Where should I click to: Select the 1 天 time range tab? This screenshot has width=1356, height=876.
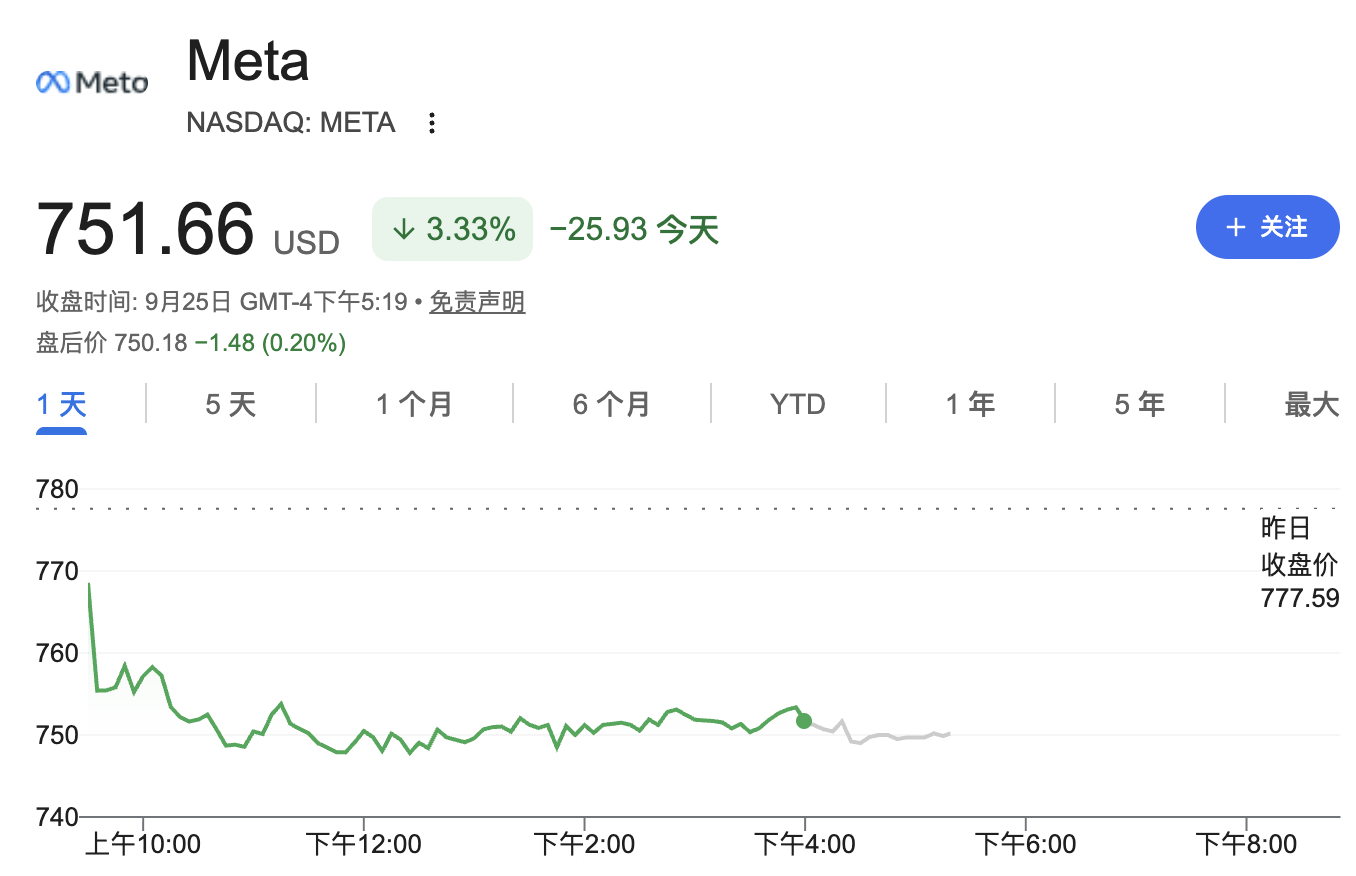click(x=62, y=404)
